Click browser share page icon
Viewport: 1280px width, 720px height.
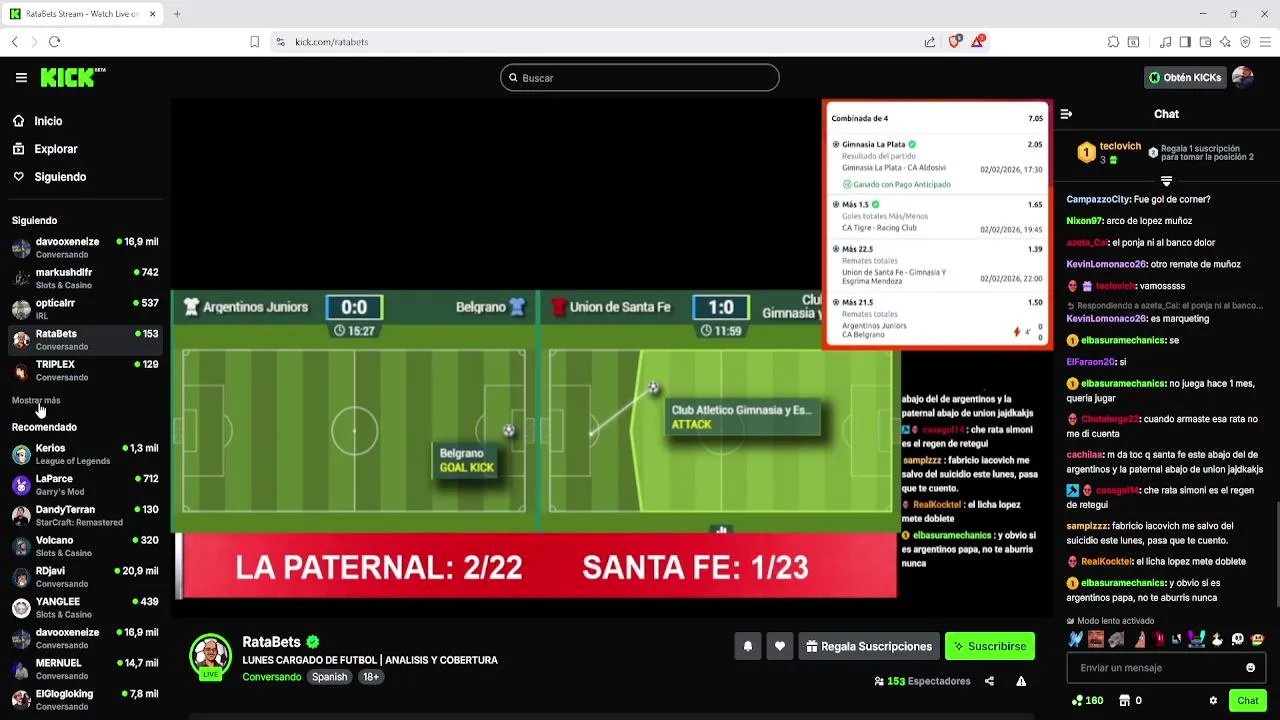[930, 42]
